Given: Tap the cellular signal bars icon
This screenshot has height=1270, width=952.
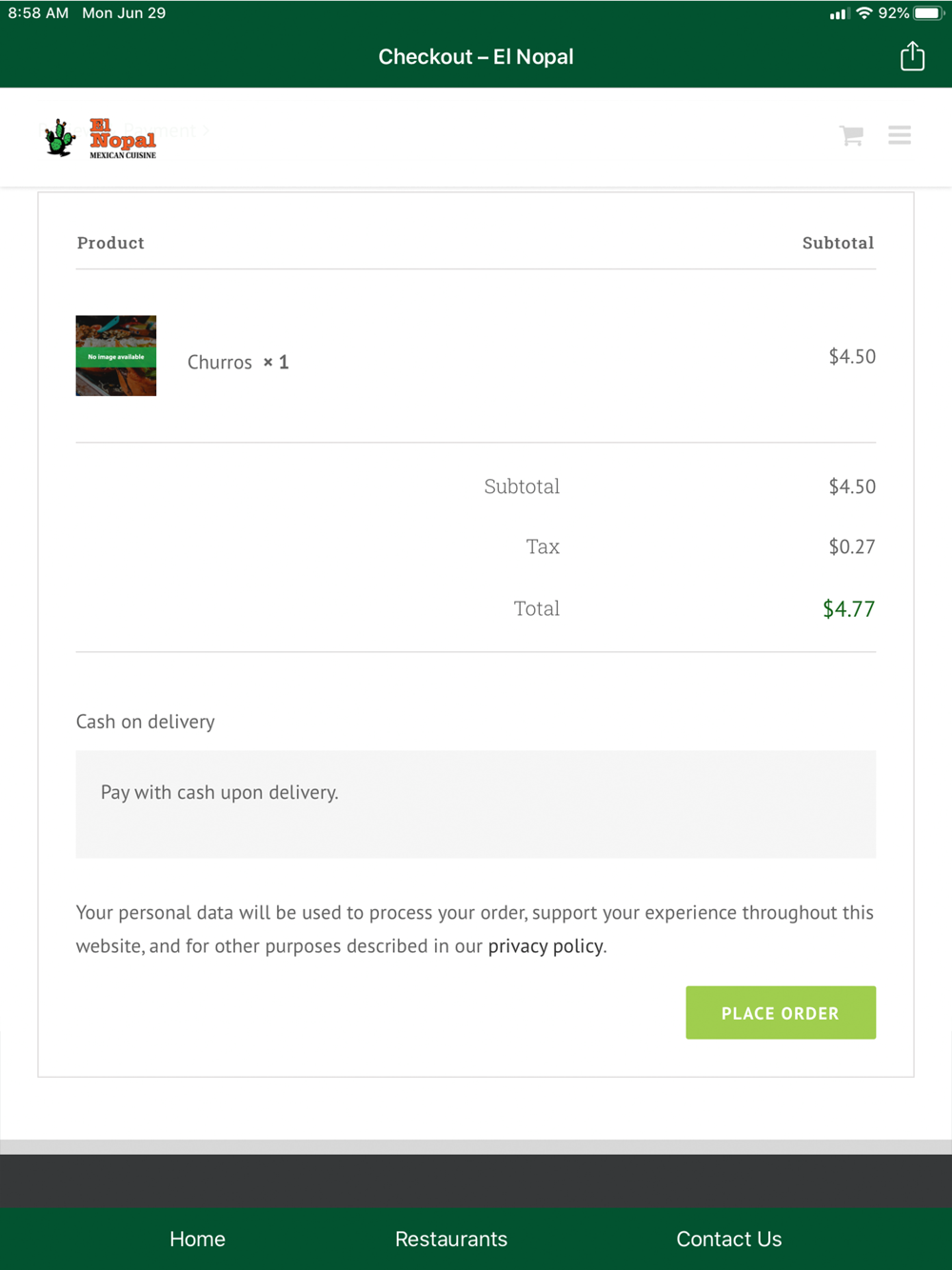Looking at the screenshot, I should pos(839,14).
